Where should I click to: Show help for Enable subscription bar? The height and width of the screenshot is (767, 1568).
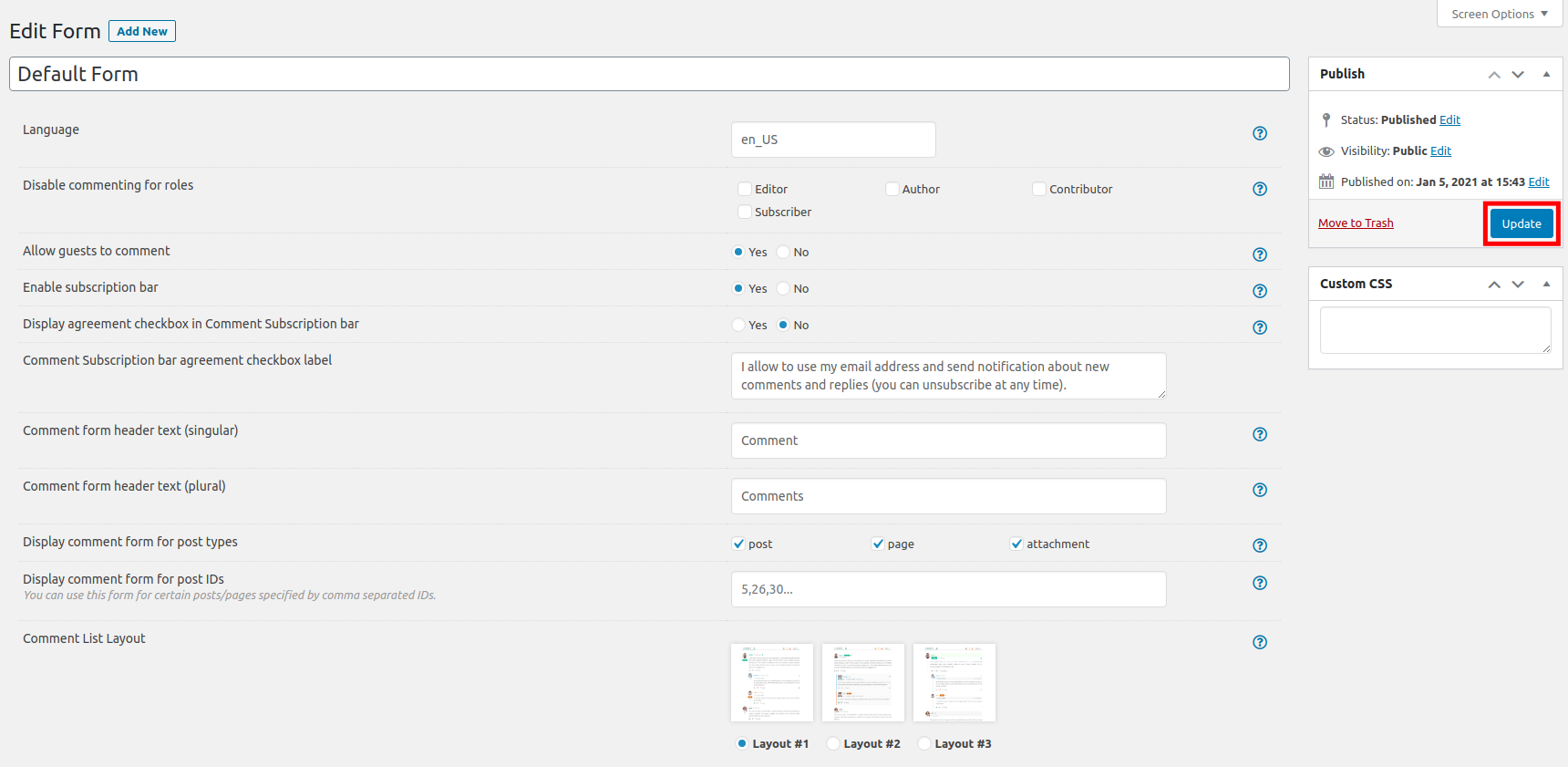[1259, 291]
